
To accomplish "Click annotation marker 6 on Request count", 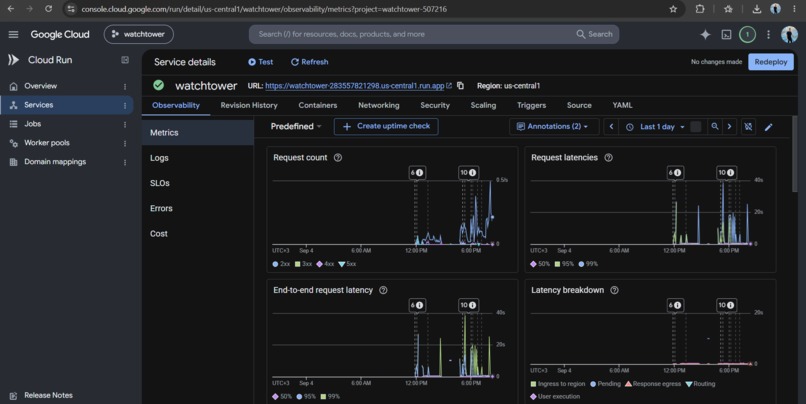I will point(417,173).
